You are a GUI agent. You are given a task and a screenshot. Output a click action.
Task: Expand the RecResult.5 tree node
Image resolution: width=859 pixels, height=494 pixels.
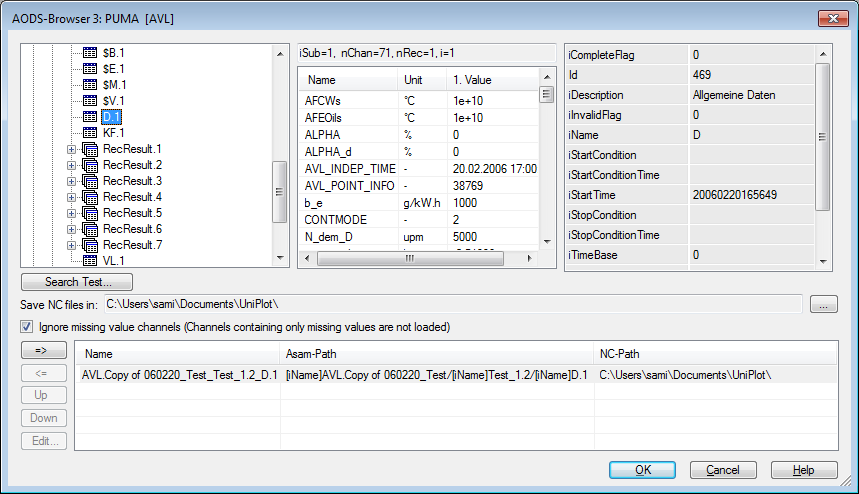[x=71, y=213]
